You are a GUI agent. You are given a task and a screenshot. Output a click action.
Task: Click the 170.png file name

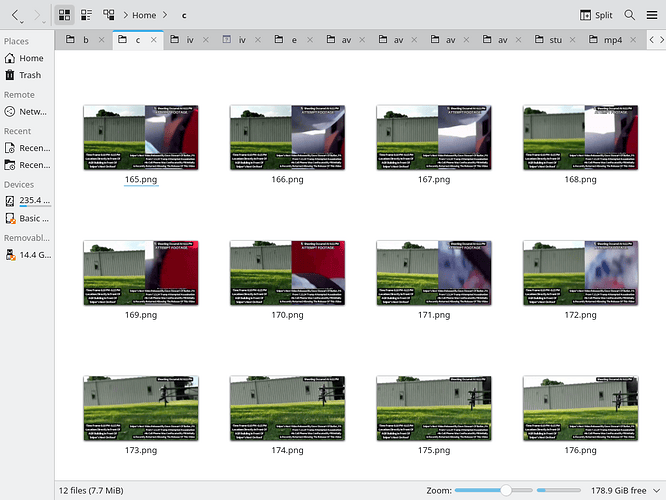[x=288, y=315]
